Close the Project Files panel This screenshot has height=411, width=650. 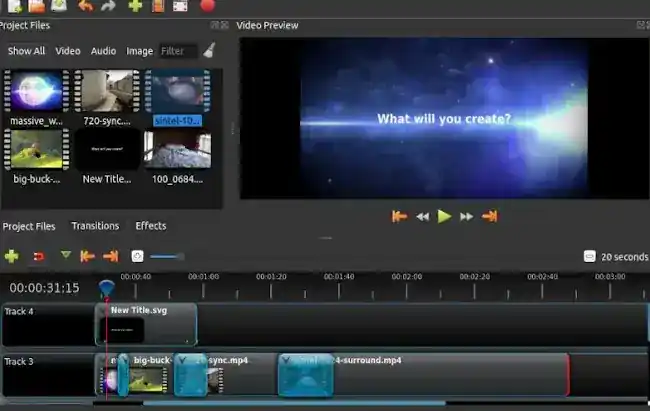coord(225,25)
